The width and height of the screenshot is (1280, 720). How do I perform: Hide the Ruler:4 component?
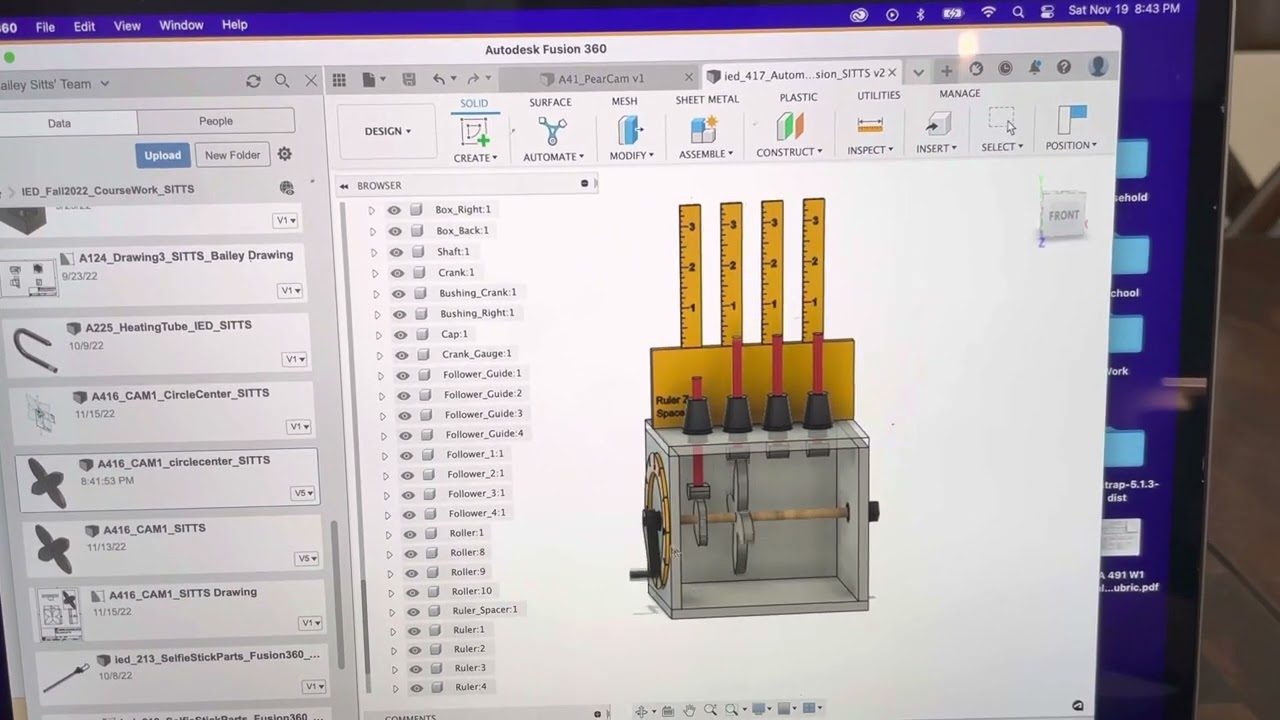tap(416, 688)
